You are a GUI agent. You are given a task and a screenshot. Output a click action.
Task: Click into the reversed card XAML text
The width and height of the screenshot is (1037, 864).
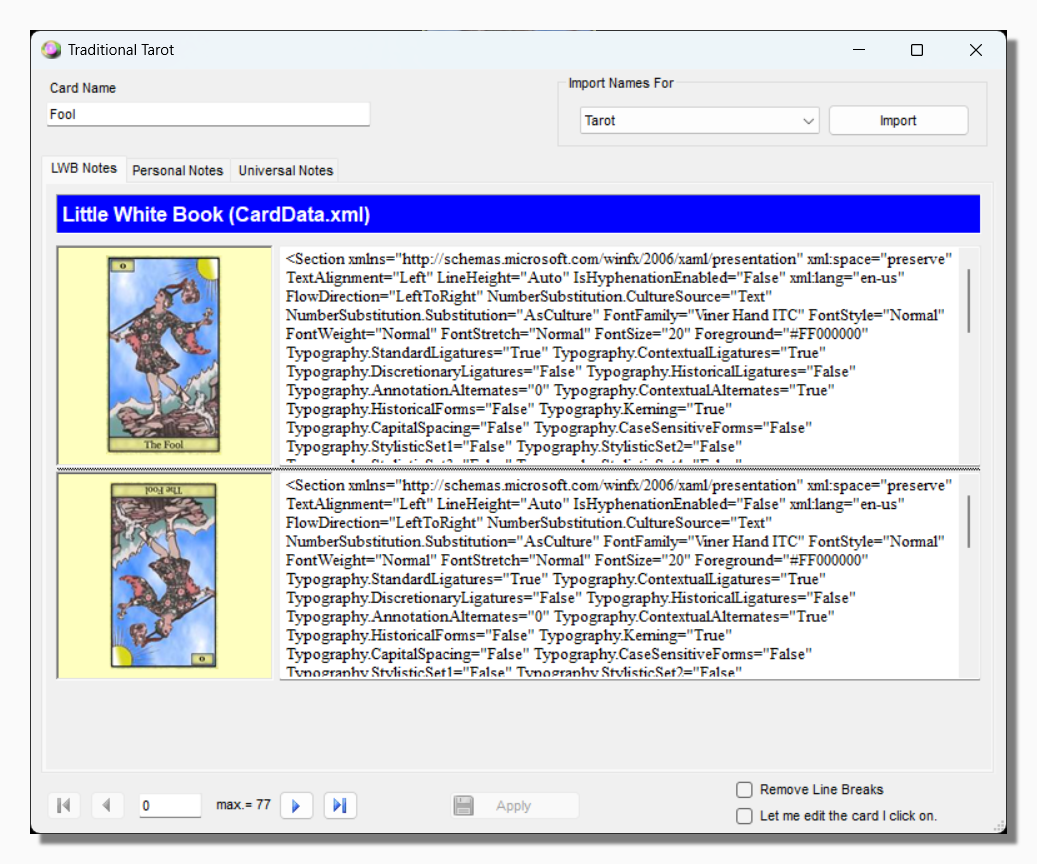coord(619,576)
